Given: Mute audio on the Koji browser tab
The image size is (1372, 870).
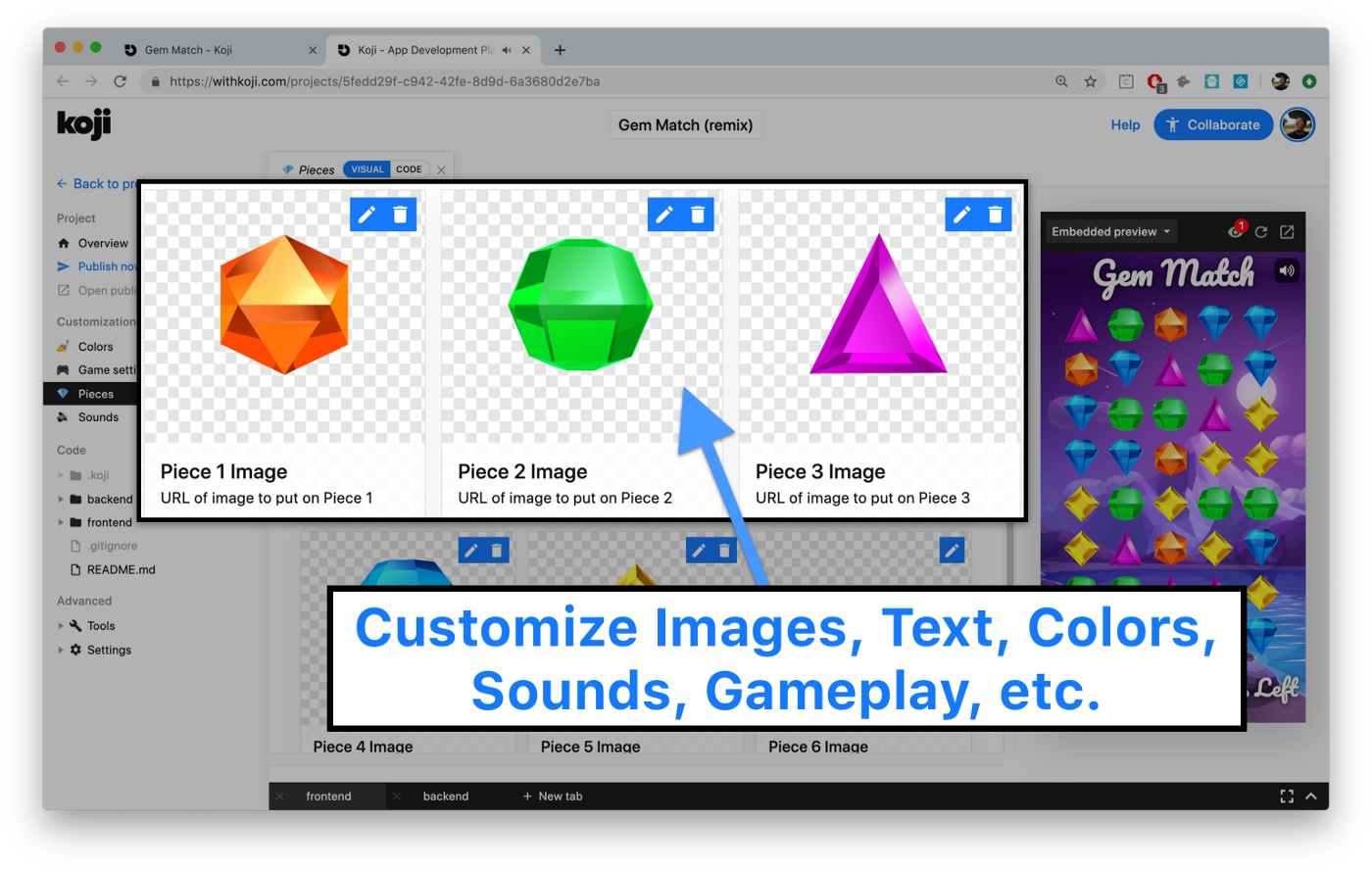Looking at the screenshot, I should (507, 50).
